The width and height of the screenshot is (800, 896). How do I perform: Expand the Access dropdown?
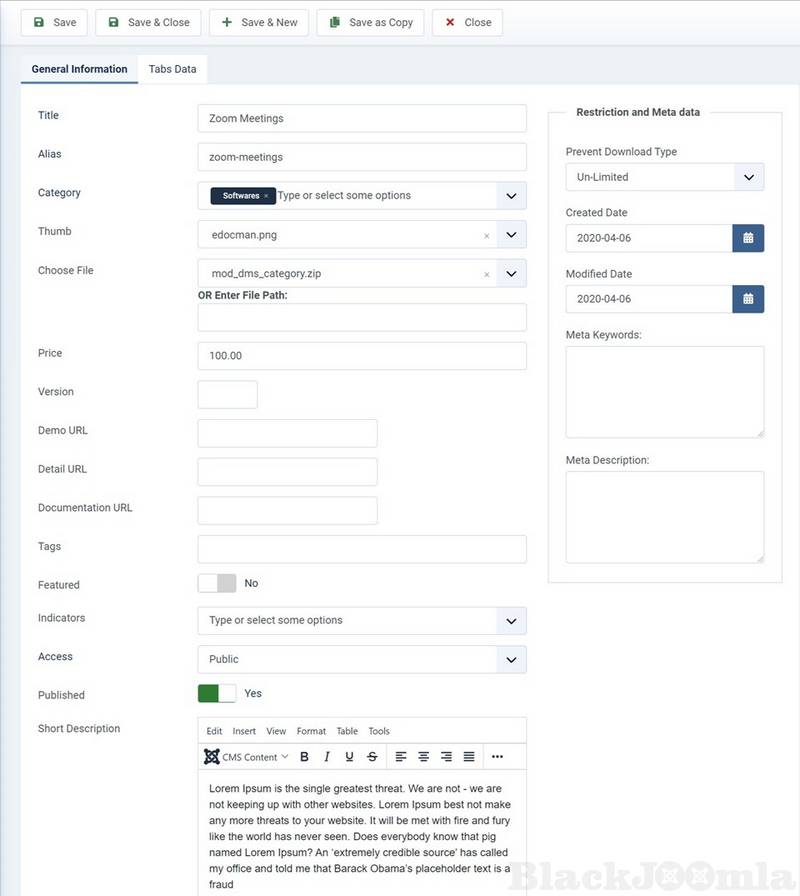(x=511, y=659)
